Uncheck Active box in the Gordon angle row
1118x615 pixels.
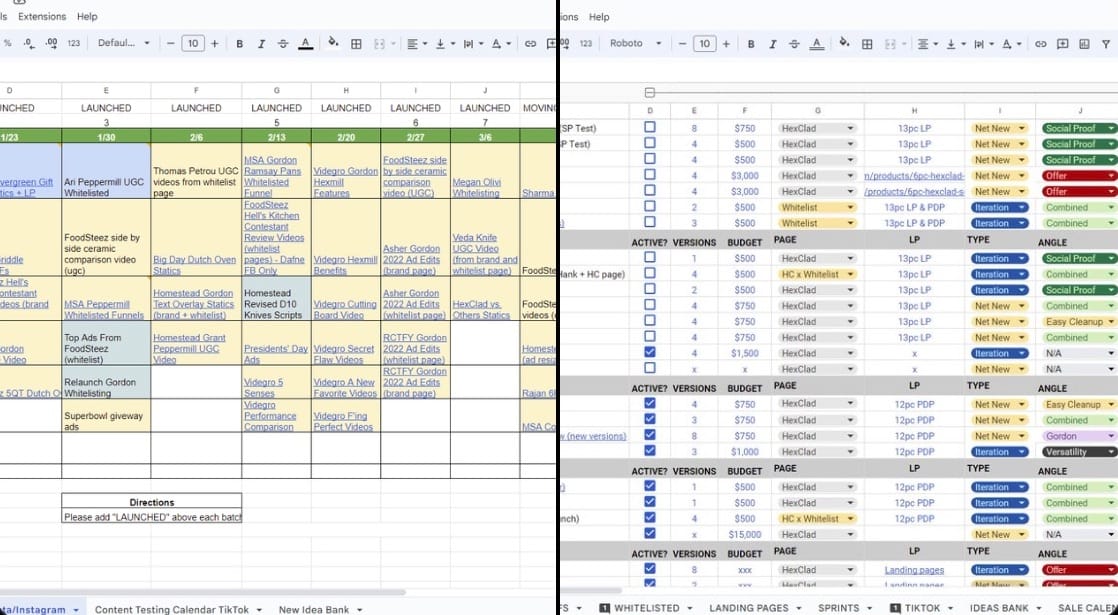tap(650, 435)
